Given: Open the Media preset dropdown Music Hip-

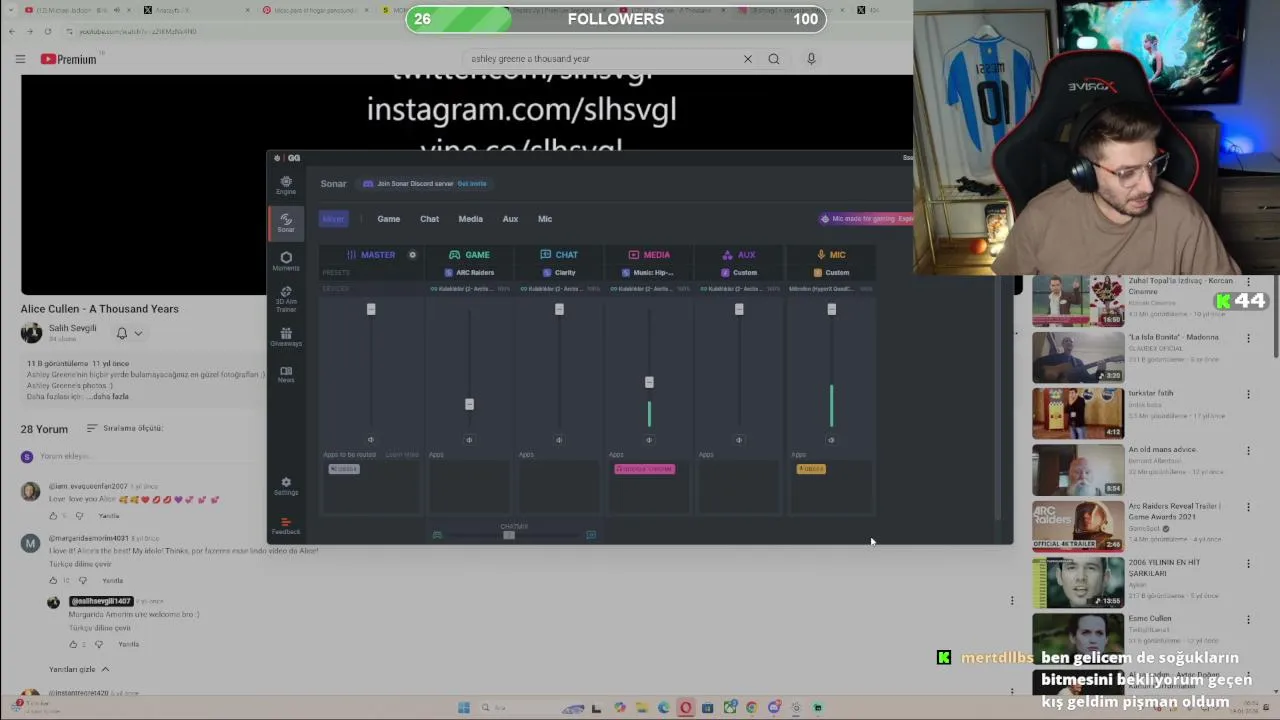Looking at the screenshot, I should click(x=649, y=272).
